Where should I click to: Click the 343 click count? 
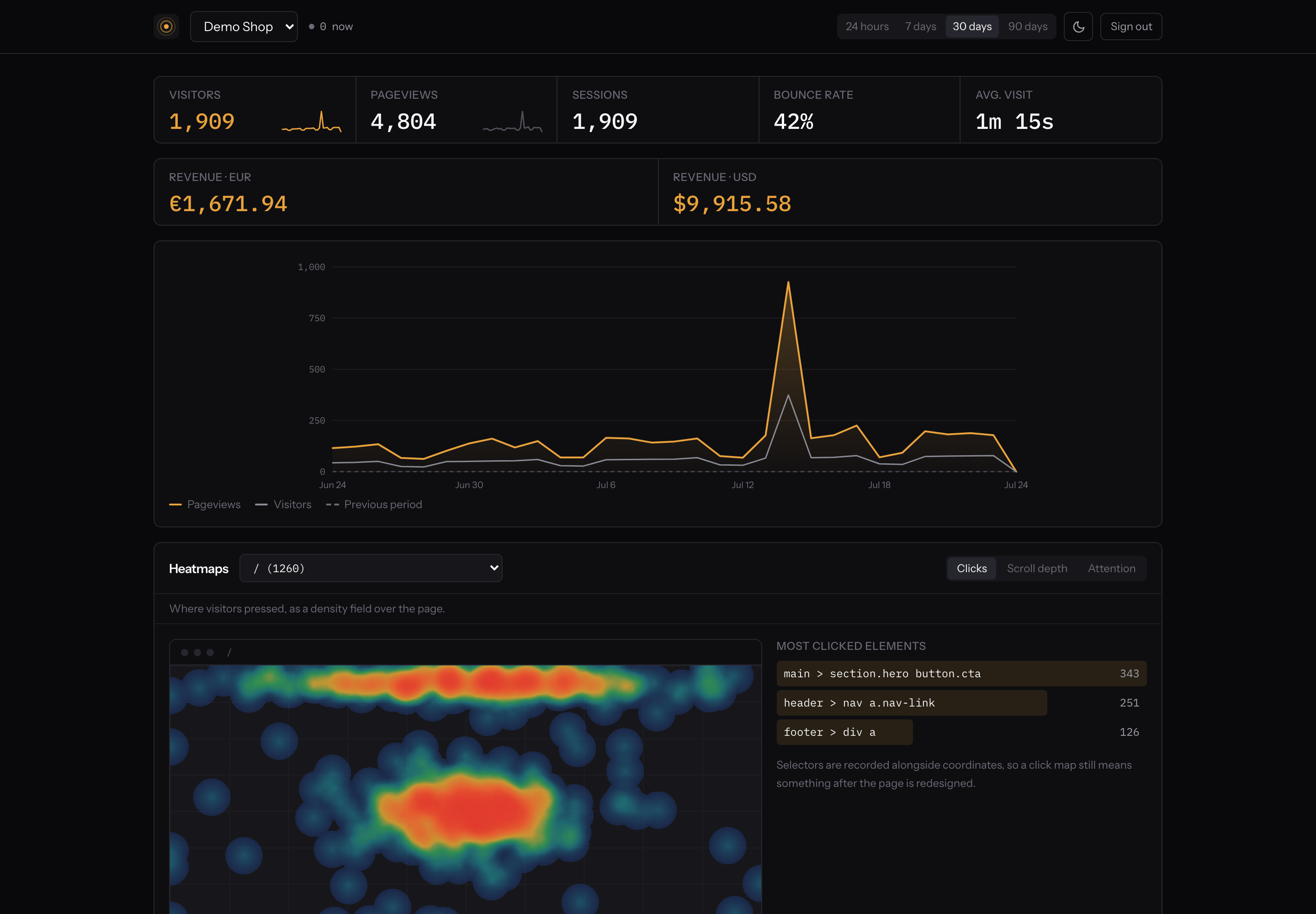[1129, 674]
